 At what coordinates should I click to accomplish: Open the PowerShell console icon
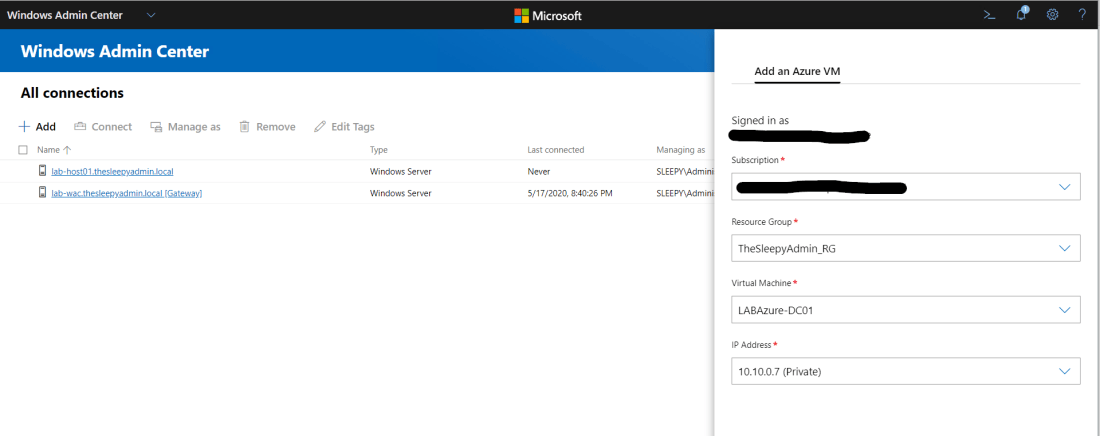click(x=989, y=15)
